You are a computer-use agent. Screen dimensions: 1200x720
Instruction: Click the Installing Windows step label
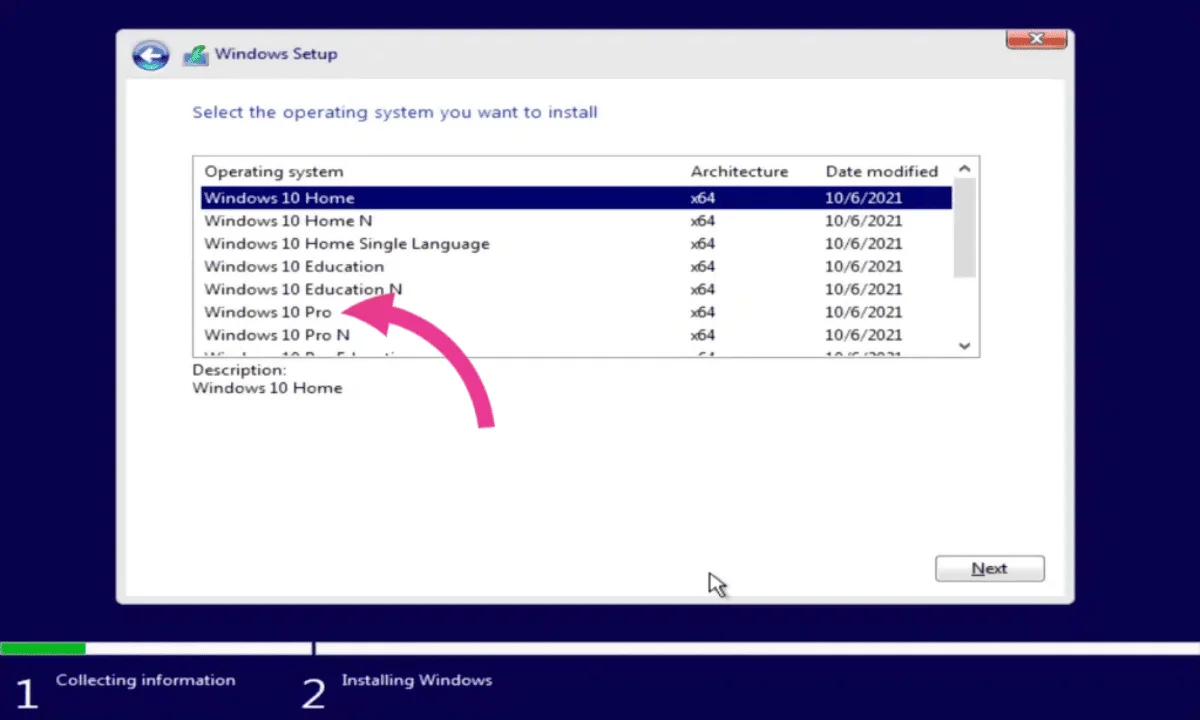tap(417, 681)
